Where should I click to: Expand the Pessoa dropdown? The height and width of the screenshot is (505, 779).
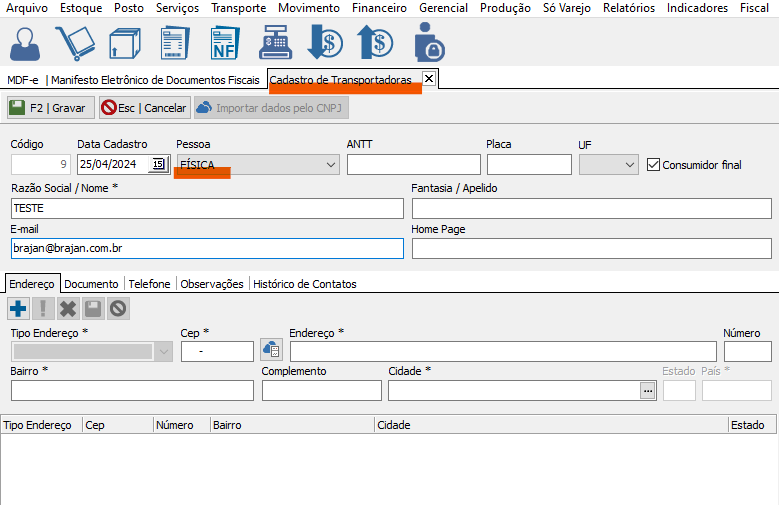[331, 165]
